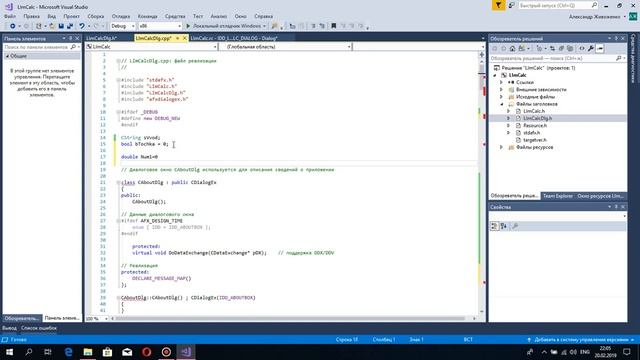Click the Quick Launch search field
Screen dimensions: 640x360
[558, 5]
